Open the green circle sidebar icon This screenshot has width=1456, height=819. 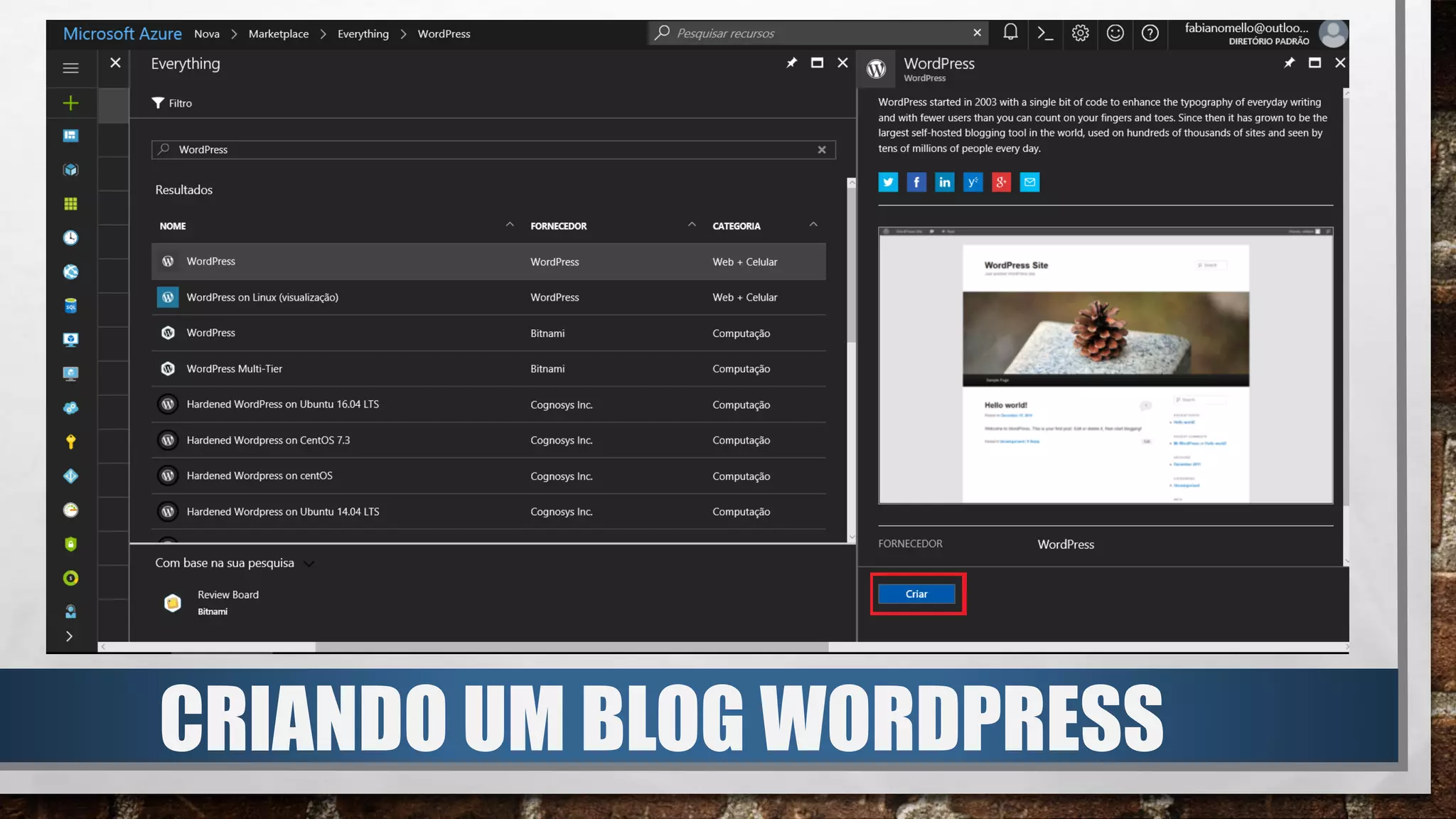coord(70,578)
